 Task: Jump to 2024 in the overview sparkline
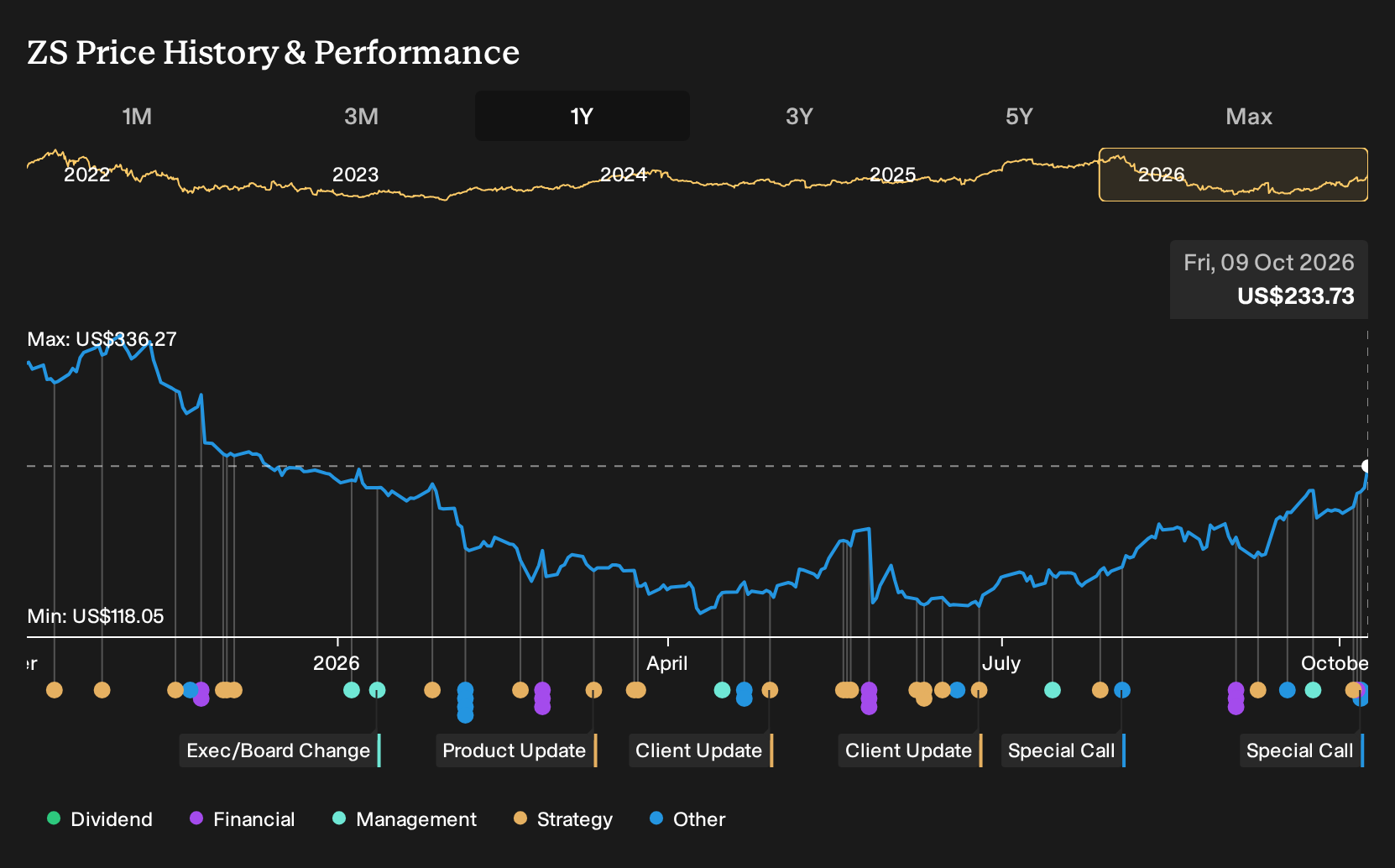click(624, 175)
